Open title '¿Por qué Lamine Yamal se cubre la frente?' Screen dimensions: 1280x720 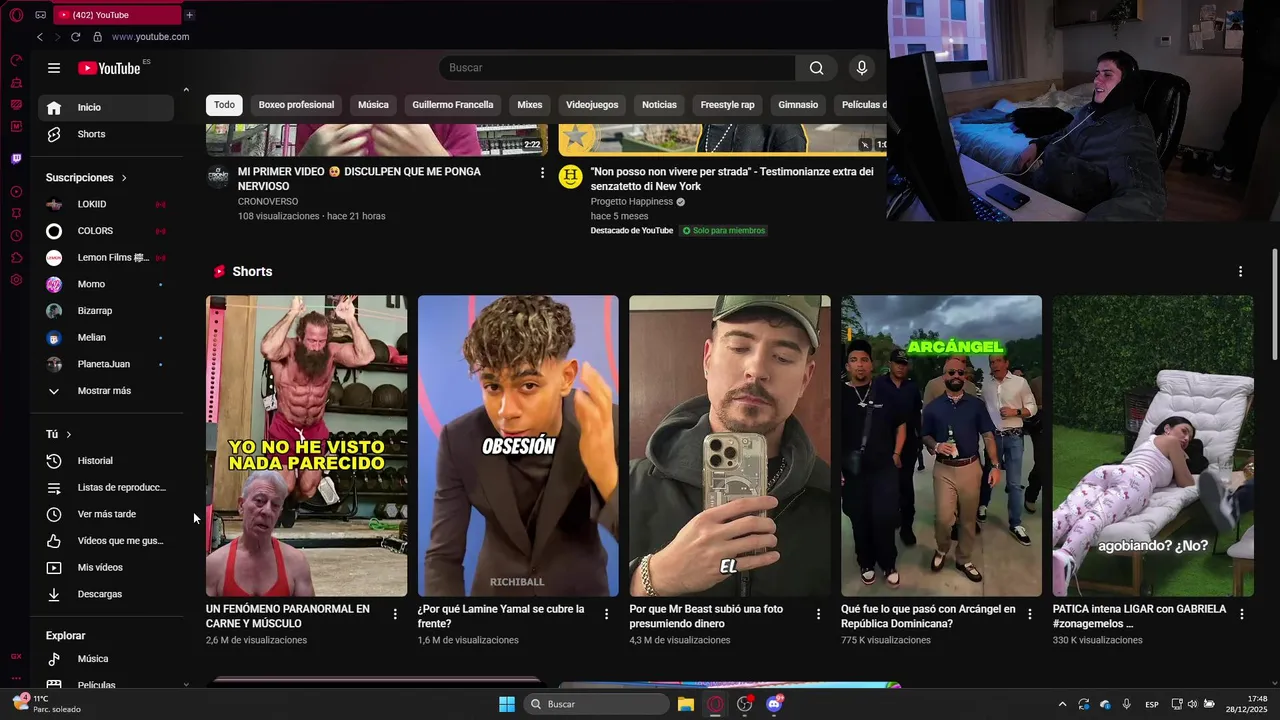(501, 616)
